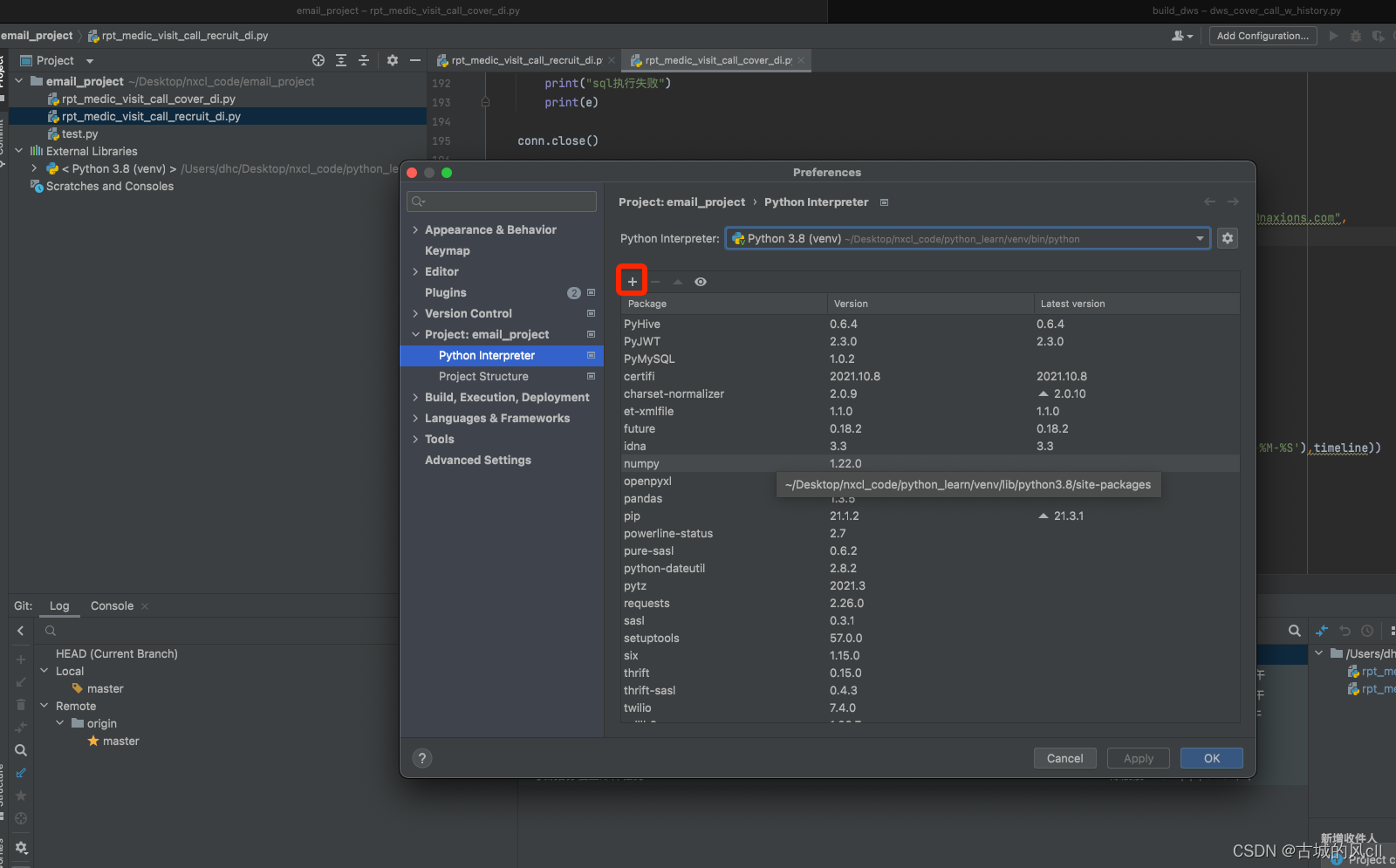Open the Git log gear settings icon
Viewport: 1396px width, 868px height.
[x=21, y=847]
